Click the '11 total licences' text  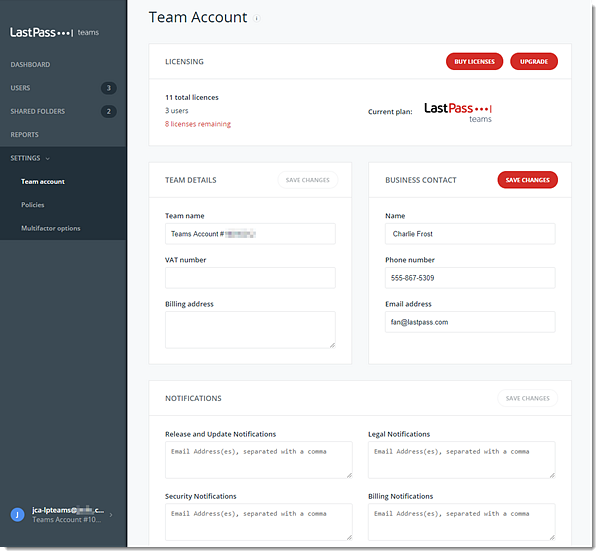click(192, 98)
